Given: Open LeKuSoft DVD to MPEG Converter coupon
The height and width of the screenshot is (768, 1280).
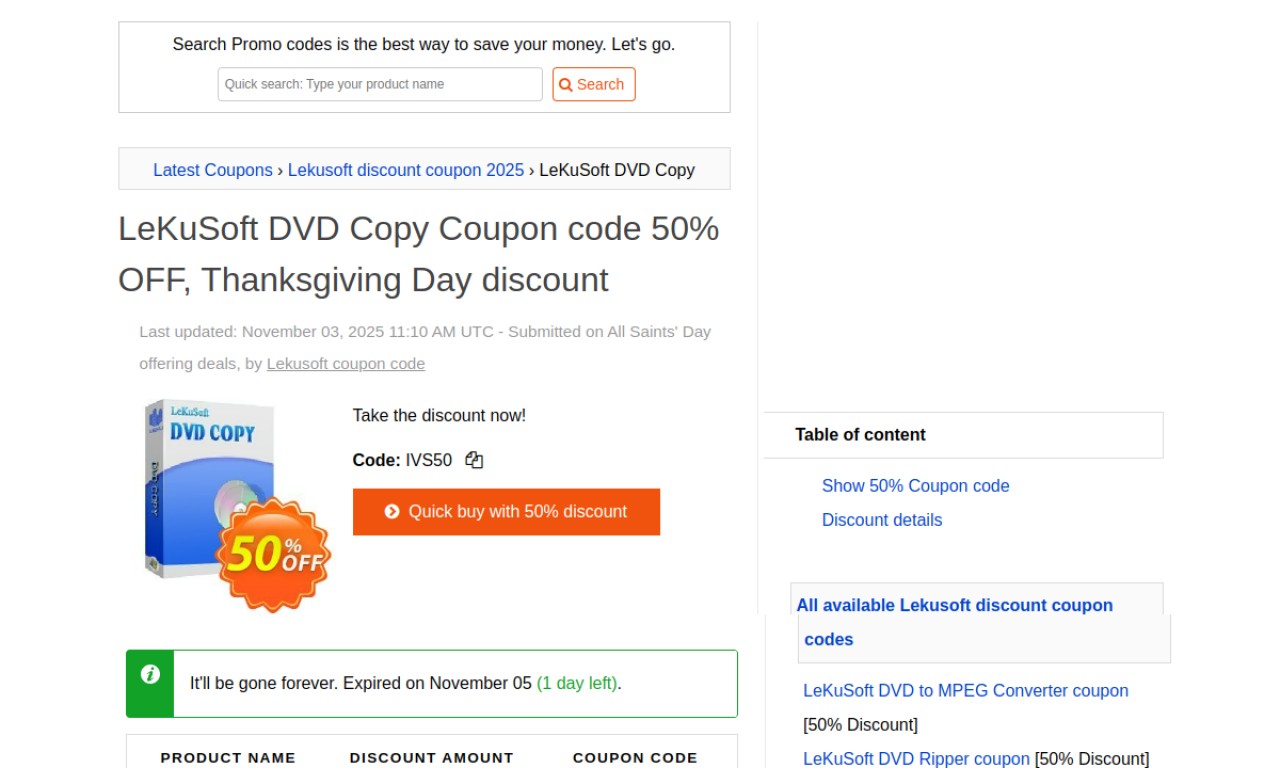Looking at the screenshot, I should pyautogui.click(x=965, y=691).
